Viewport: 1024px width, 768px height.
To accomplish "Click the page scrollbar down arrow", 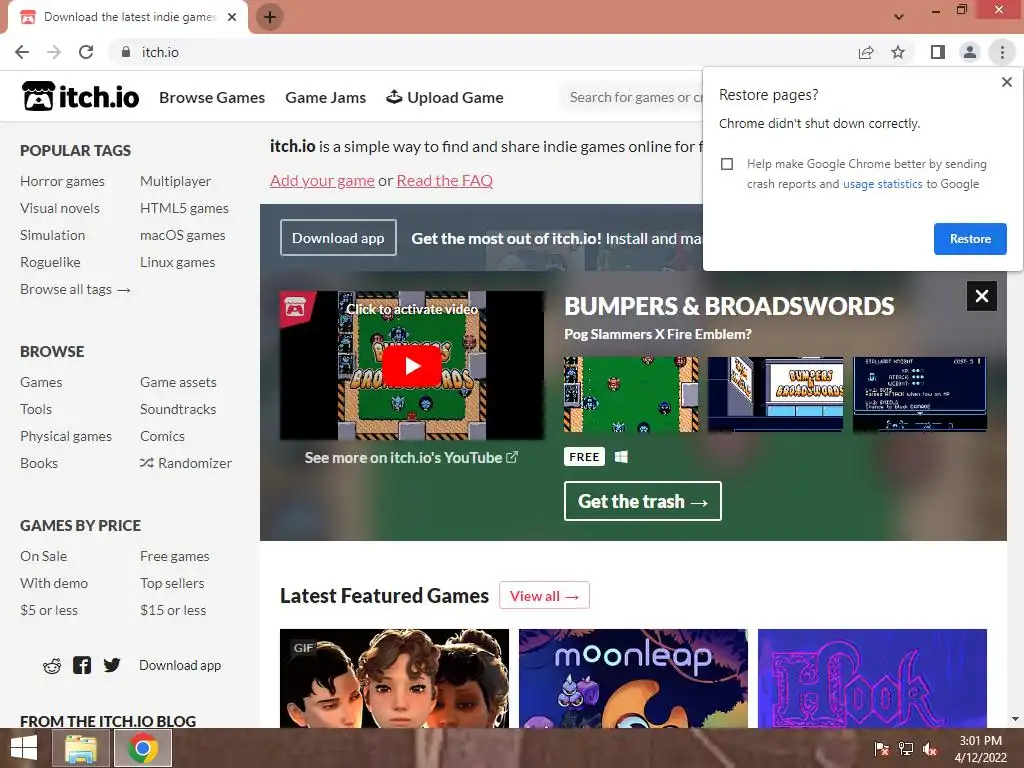I will [x=1015, y=719].
